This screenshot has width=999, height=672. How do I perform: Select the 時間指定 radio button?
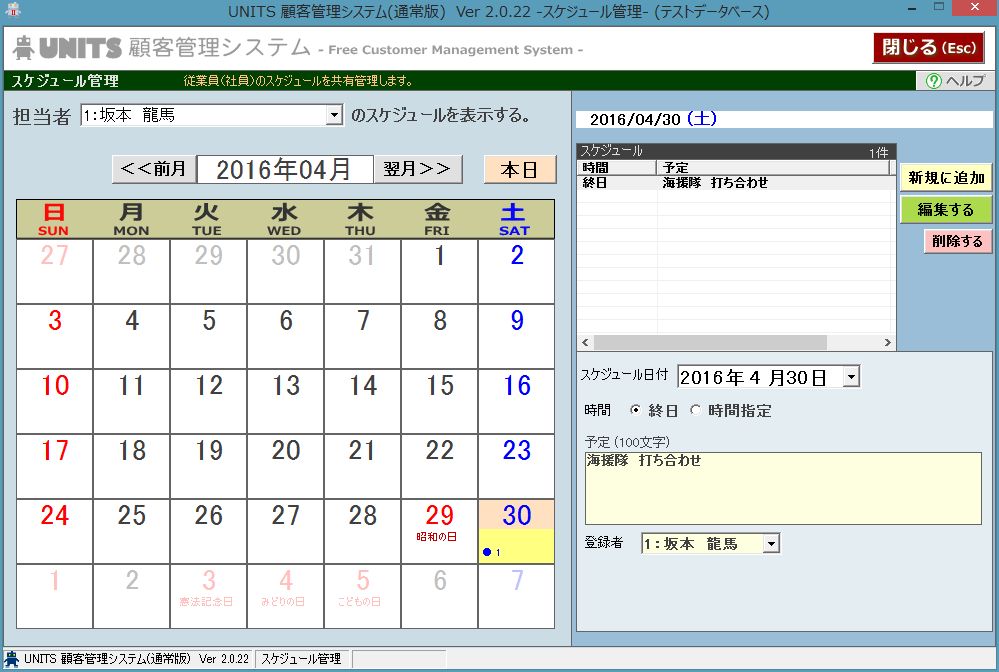(x=695, y=410)
